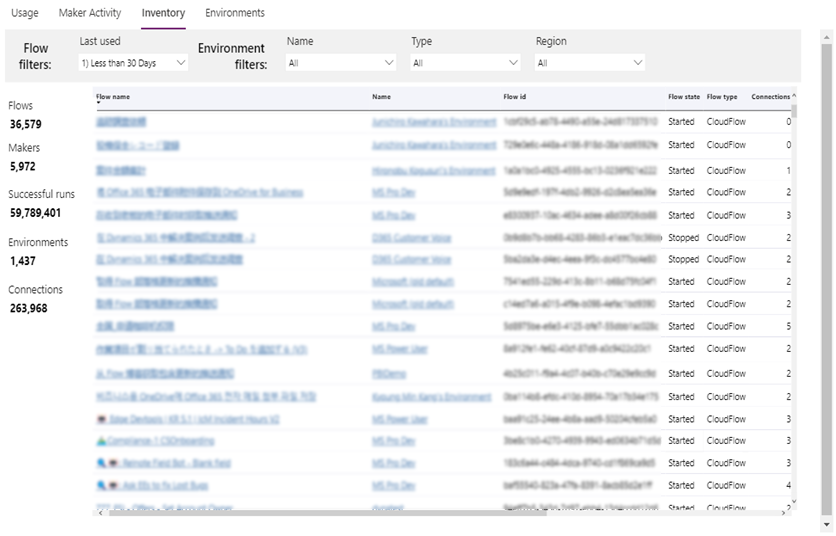Sort by the Flow state column header
The image size is (836, 536).
tap(684, 97)
